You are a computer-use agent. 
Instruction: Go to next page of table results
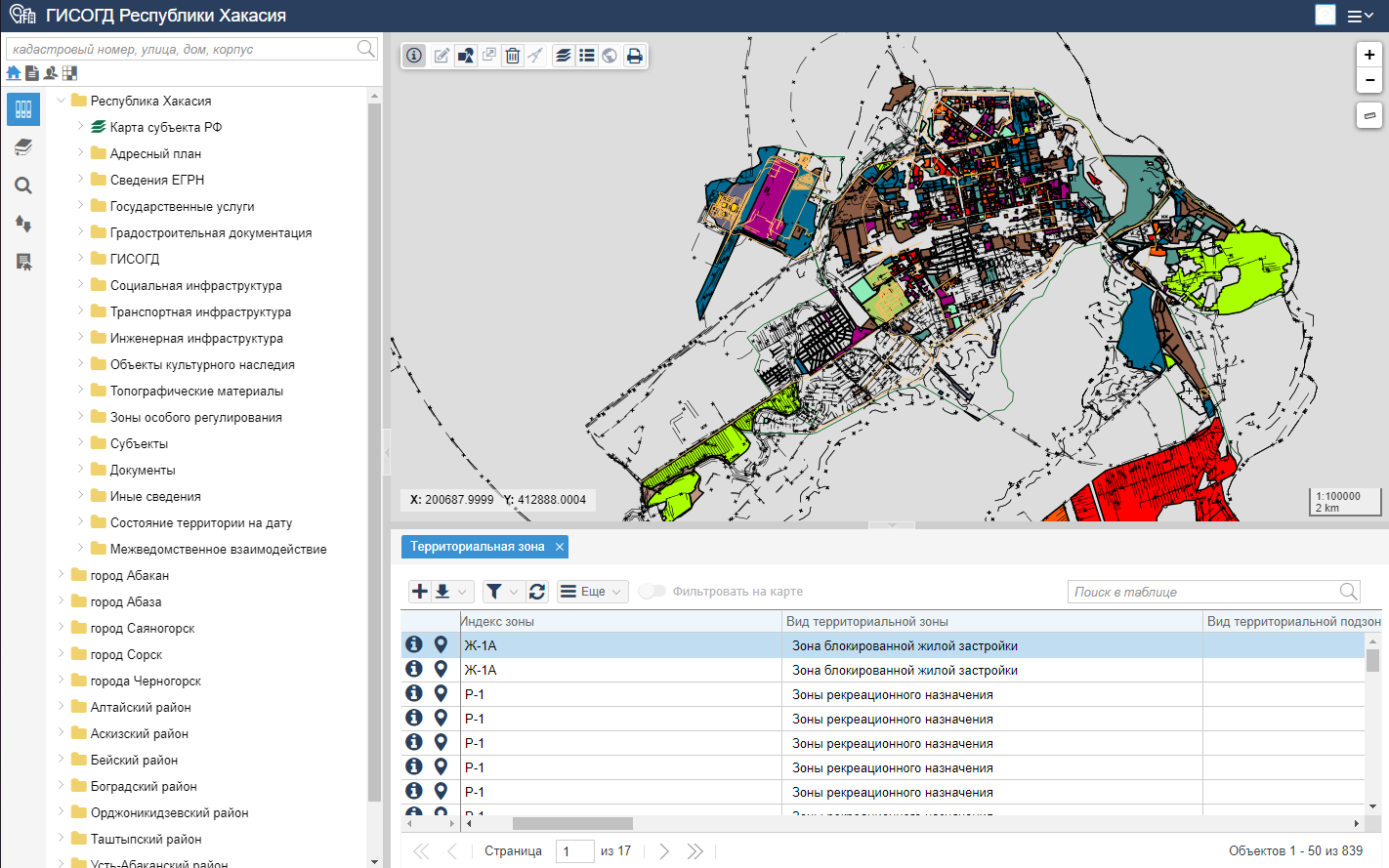664,851
